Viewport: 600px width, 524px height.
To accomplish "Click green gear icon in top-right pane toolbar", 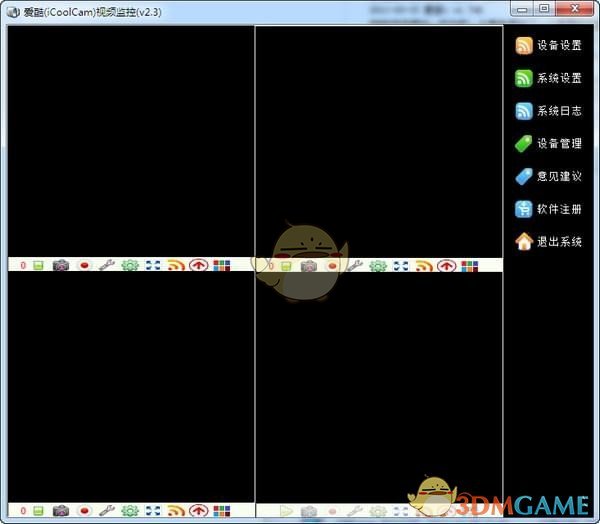I will [378, 266].
